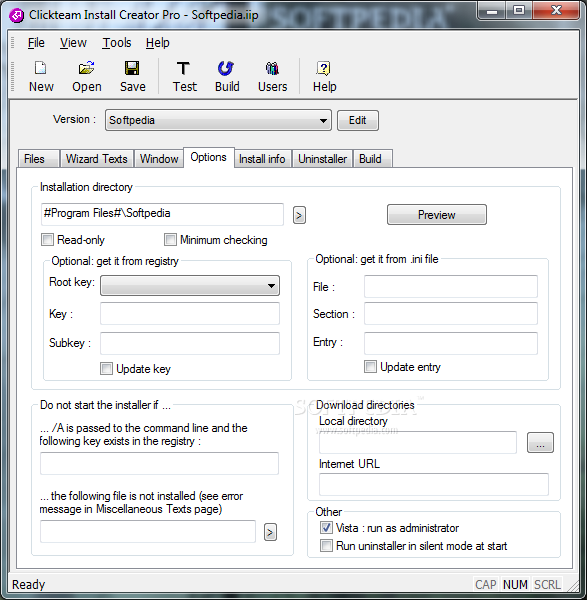Switch to the Uninstaller tab
Screen dimensions: 587x600
coord(322,159)
